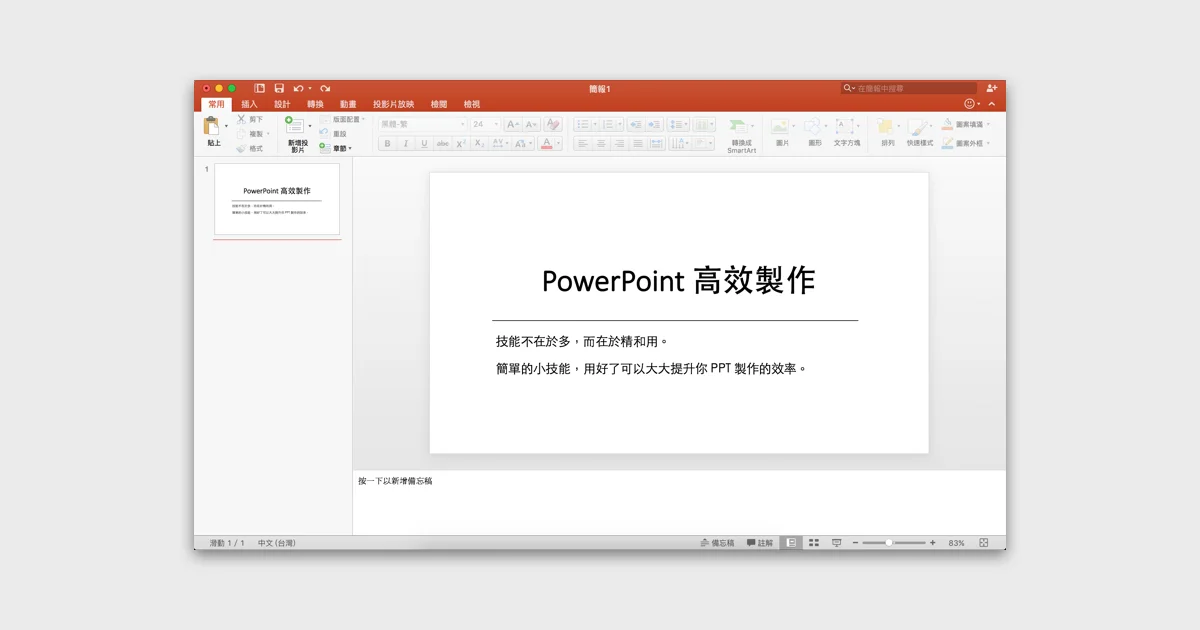The height and width of the screenshot is (630, 1200).
Task: Click the smiley feedback icon
Action: tap(969, 104)
